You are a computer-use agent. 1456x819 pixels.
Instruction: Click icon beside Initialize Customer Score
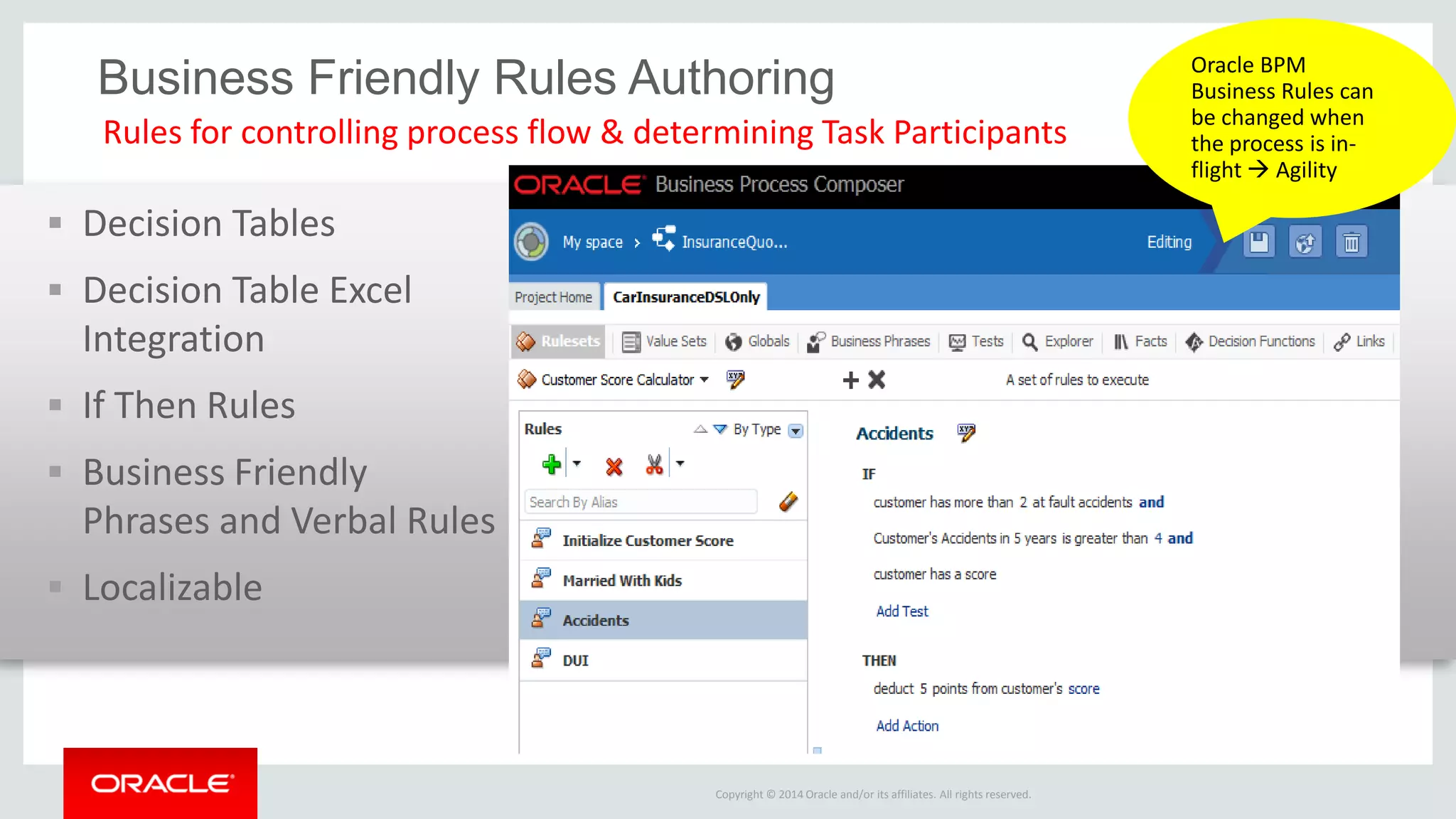(541, 538)
